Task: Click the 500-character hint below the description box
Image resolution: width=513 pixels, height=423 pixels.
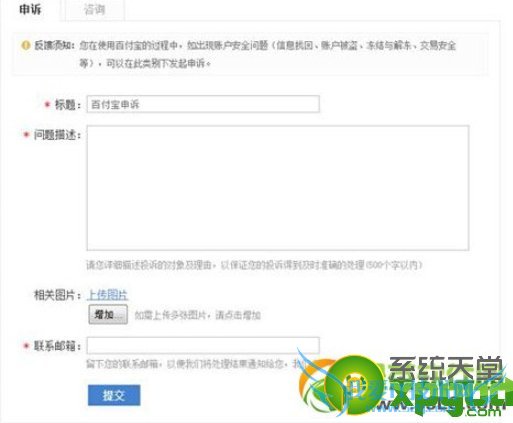Action: (x=254, y=265)
